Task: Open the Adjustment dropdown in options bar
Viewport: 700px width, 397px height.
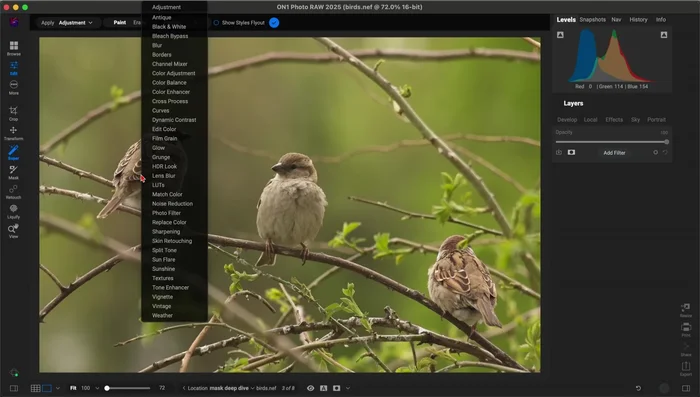Action: click(75, 22)
